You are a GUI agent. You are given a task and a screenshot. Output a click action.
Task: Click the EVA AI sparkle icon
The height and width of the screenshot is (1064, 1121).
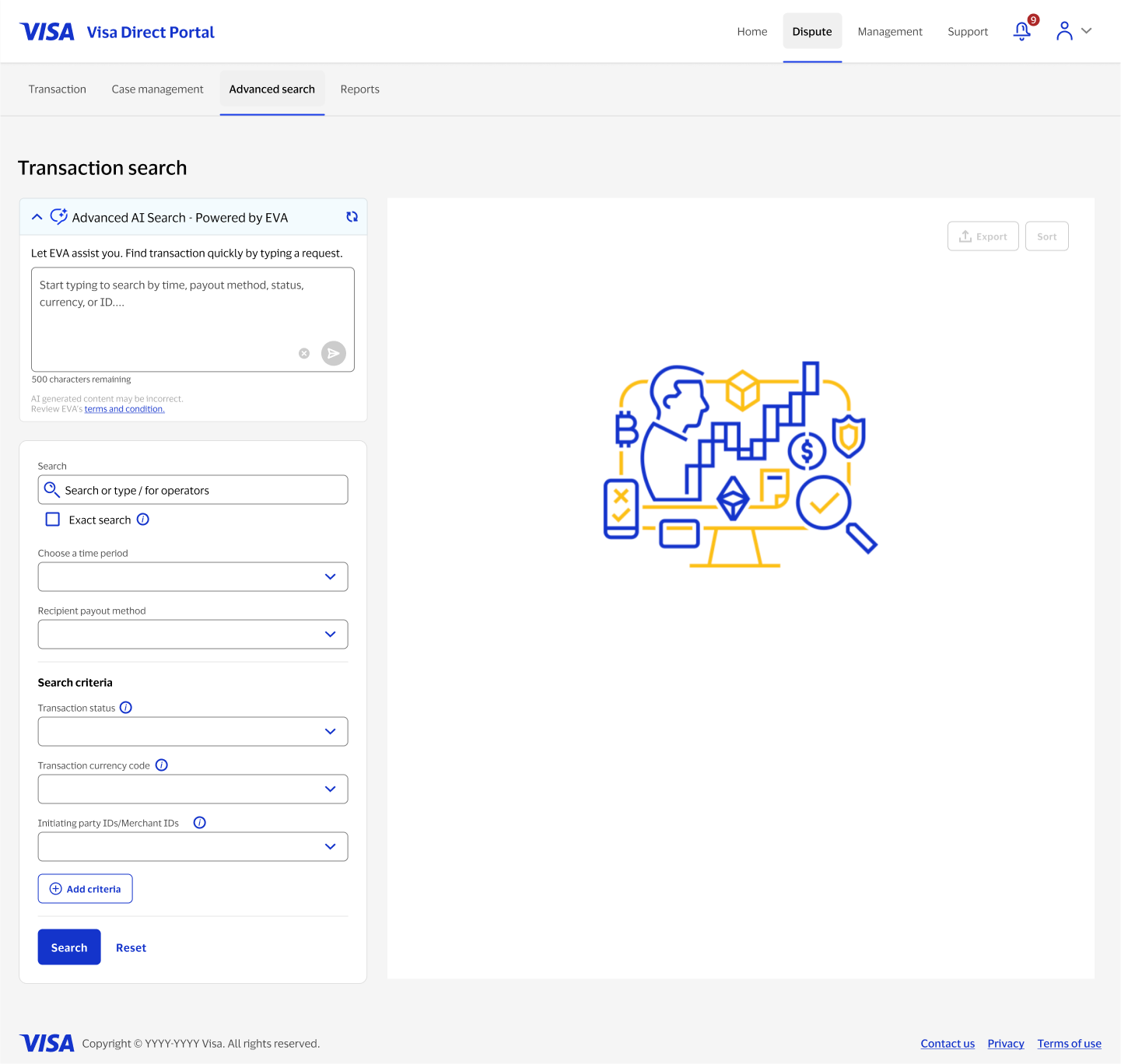(x=58, y=216)
